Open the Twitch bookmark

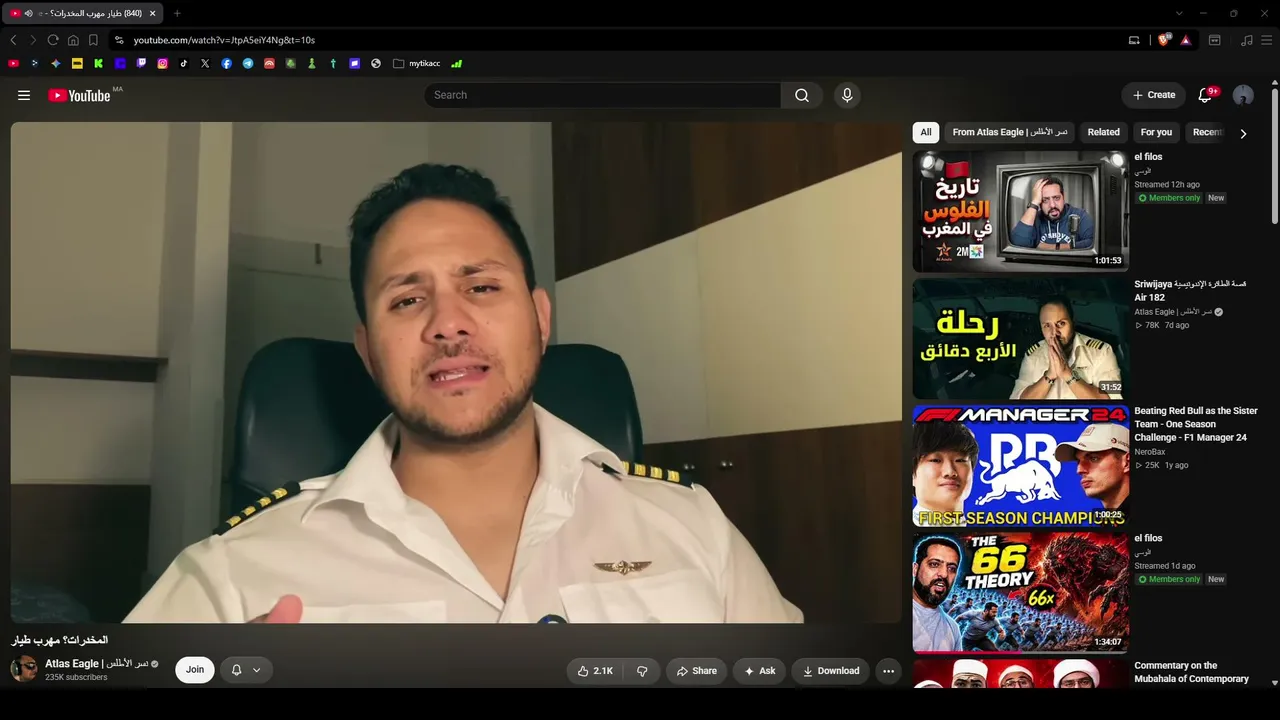[x=141, y=63]
